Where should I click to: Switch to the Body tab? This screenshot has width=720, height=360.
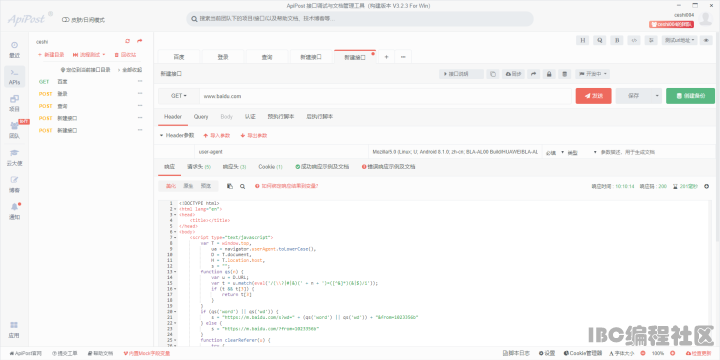click(226, 117)
